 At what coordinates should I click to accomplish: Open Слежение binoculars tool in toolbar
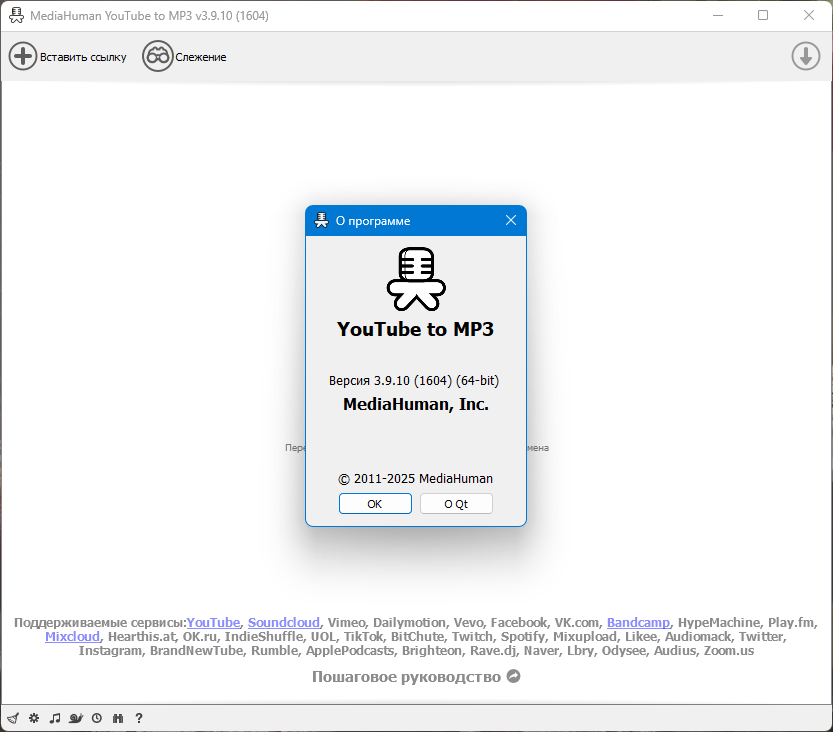point(157,56)
